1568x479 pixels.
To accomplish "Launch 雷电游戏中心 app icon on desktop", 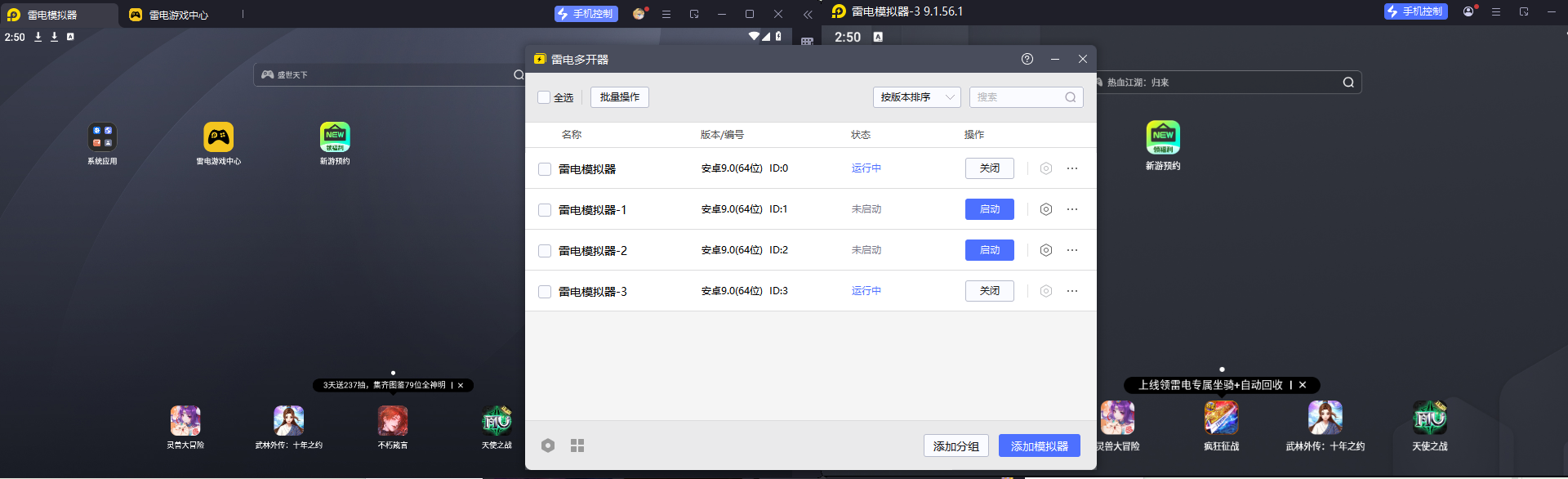I will (218, 137).
